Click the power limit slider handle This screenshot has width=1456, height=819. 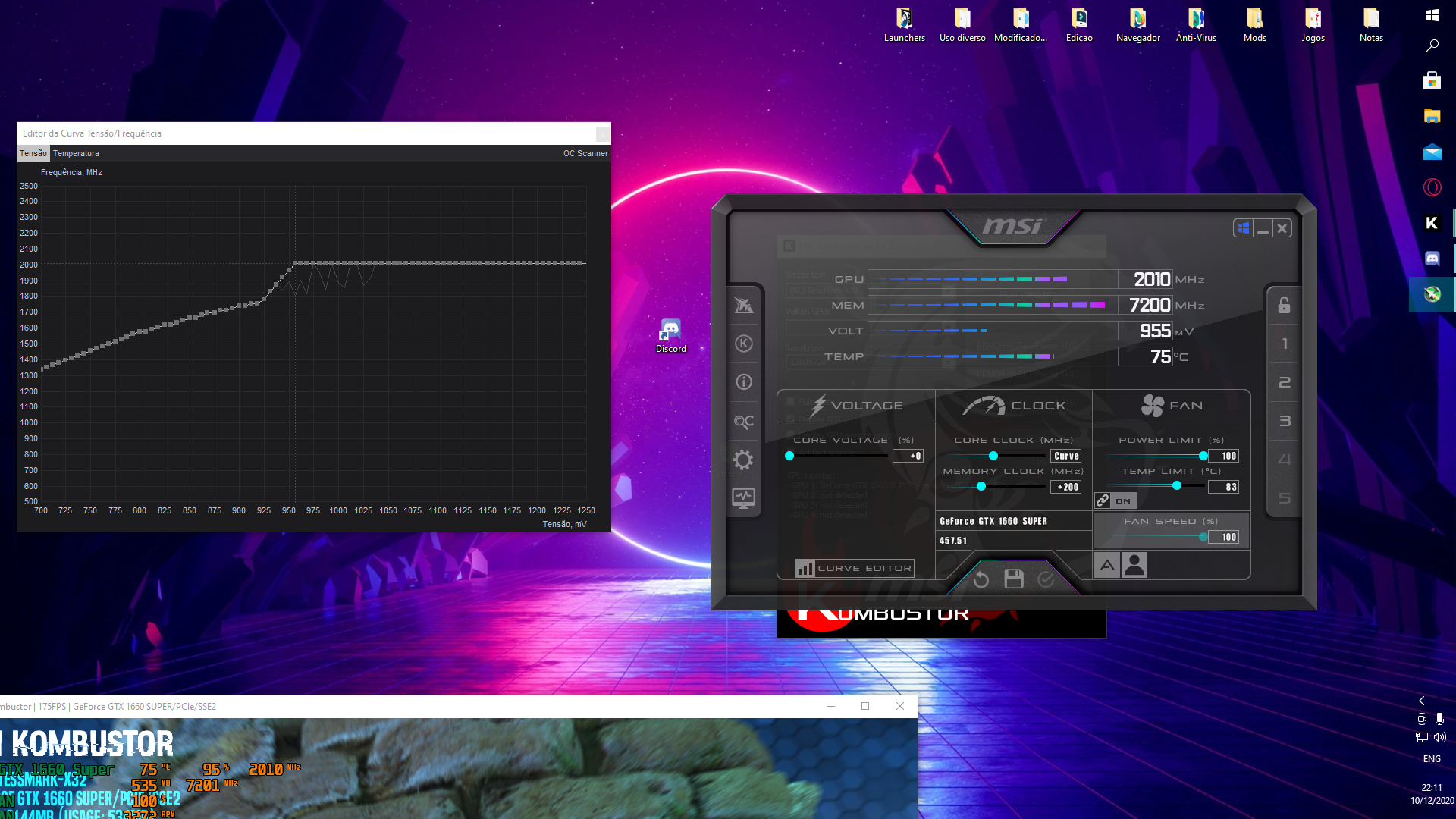click(x=1203, y=456)
